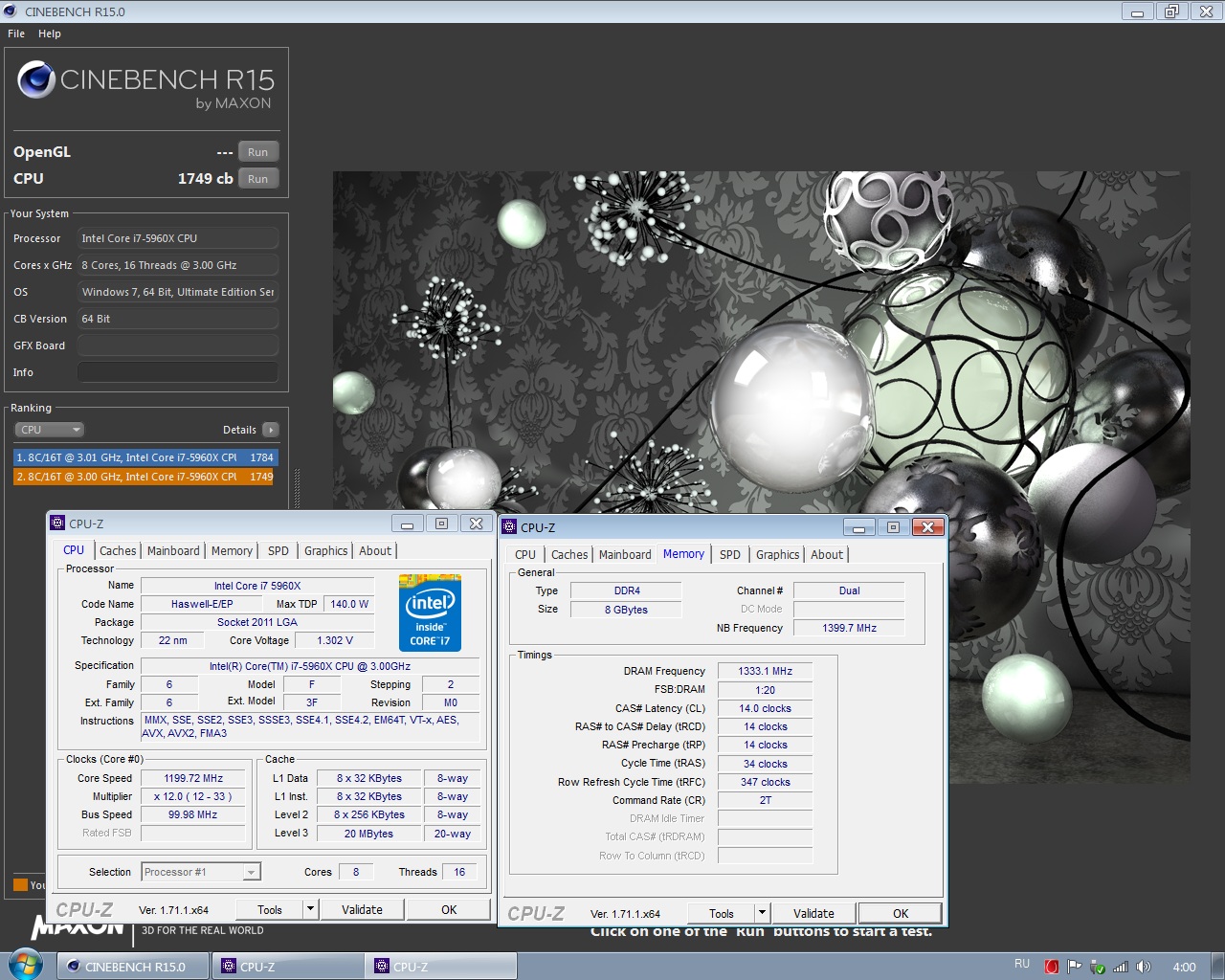1225x980 pixels.
Task: Open Memory tab in left CPU-Z
Action: click(232, 550)
